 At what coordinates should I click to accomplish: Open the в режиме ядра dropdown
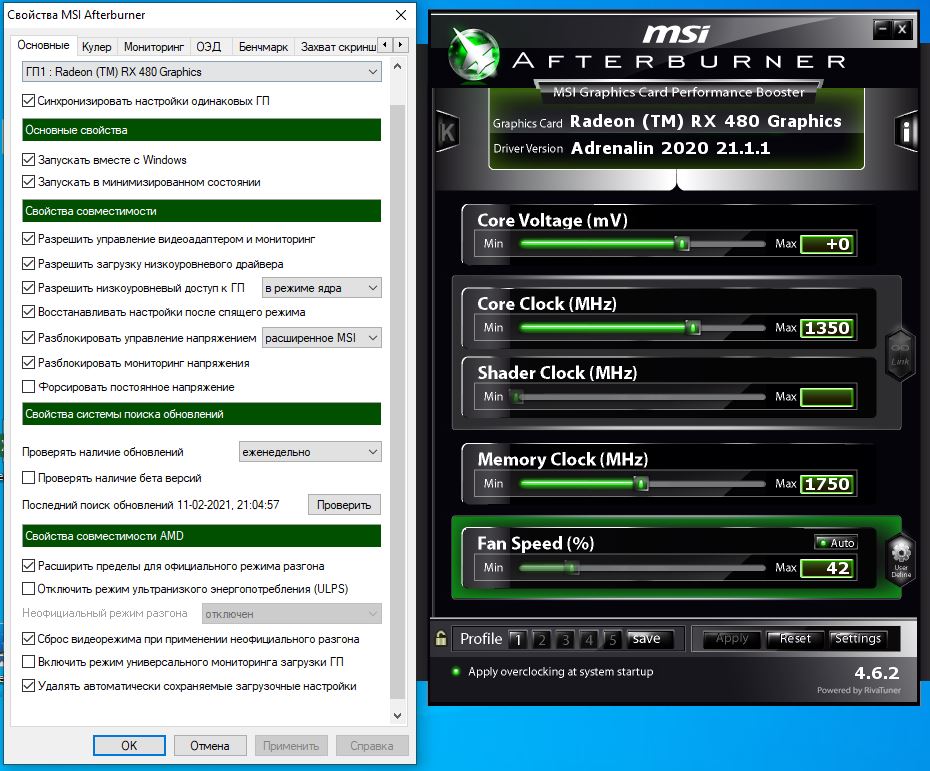click(x=321, y=288)
